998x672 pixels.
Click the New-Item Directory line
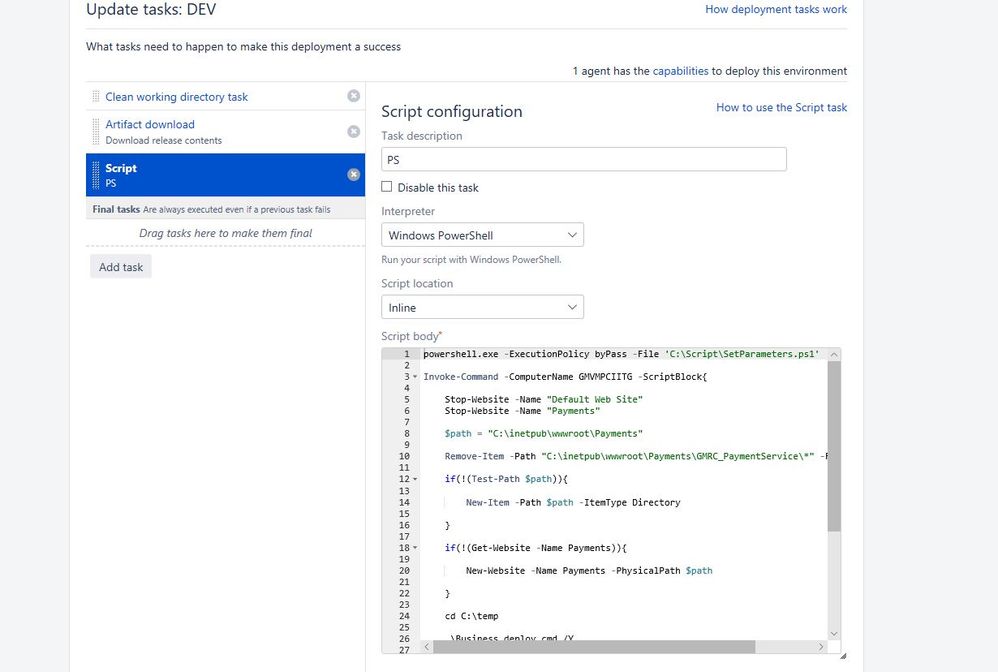[573, 503]
